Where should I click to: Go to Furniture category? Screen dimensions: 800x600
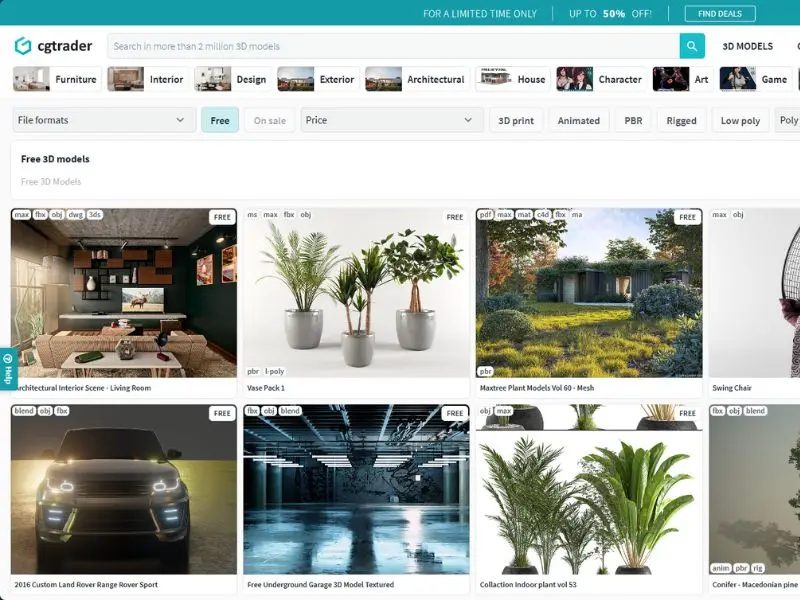(x=57, y=79)
